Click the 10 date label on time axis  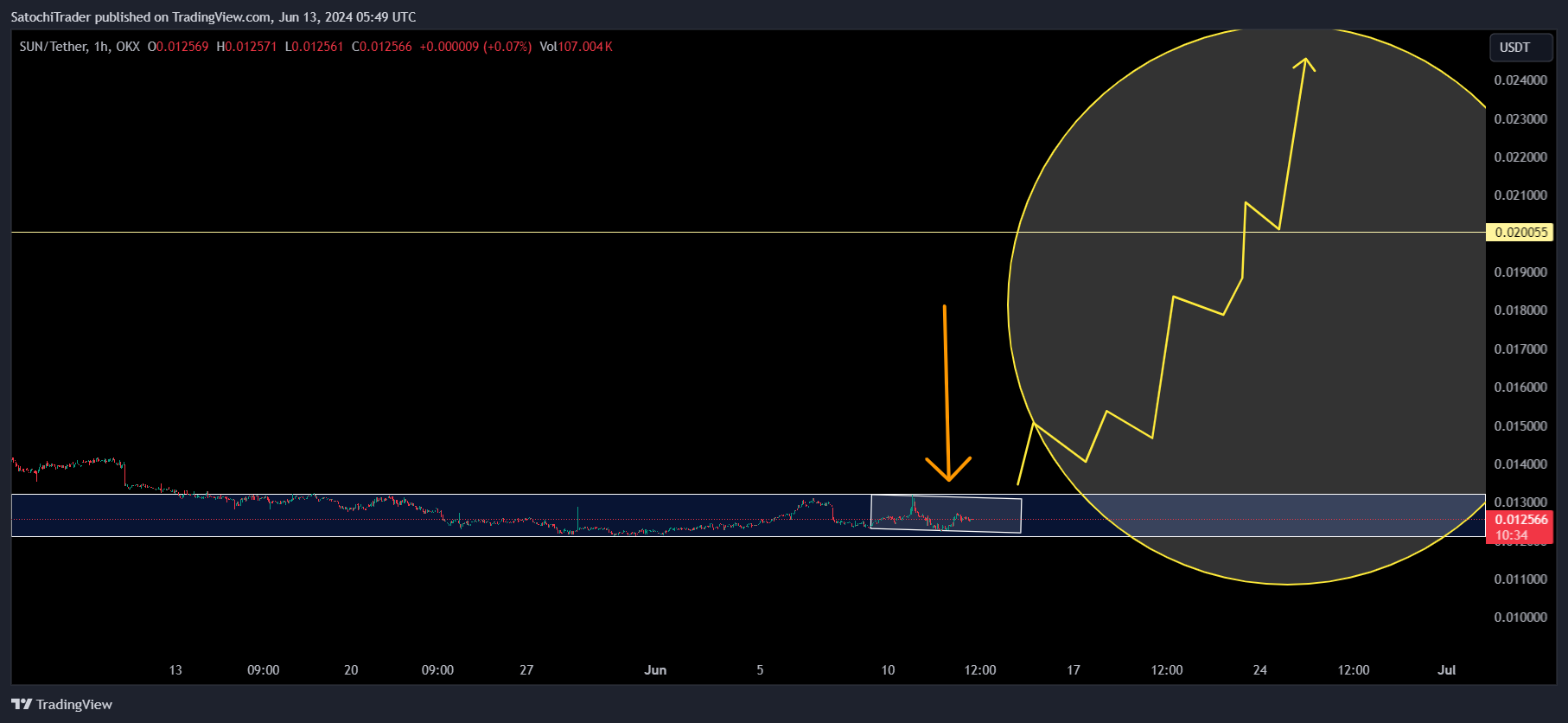tap(888, 669)
